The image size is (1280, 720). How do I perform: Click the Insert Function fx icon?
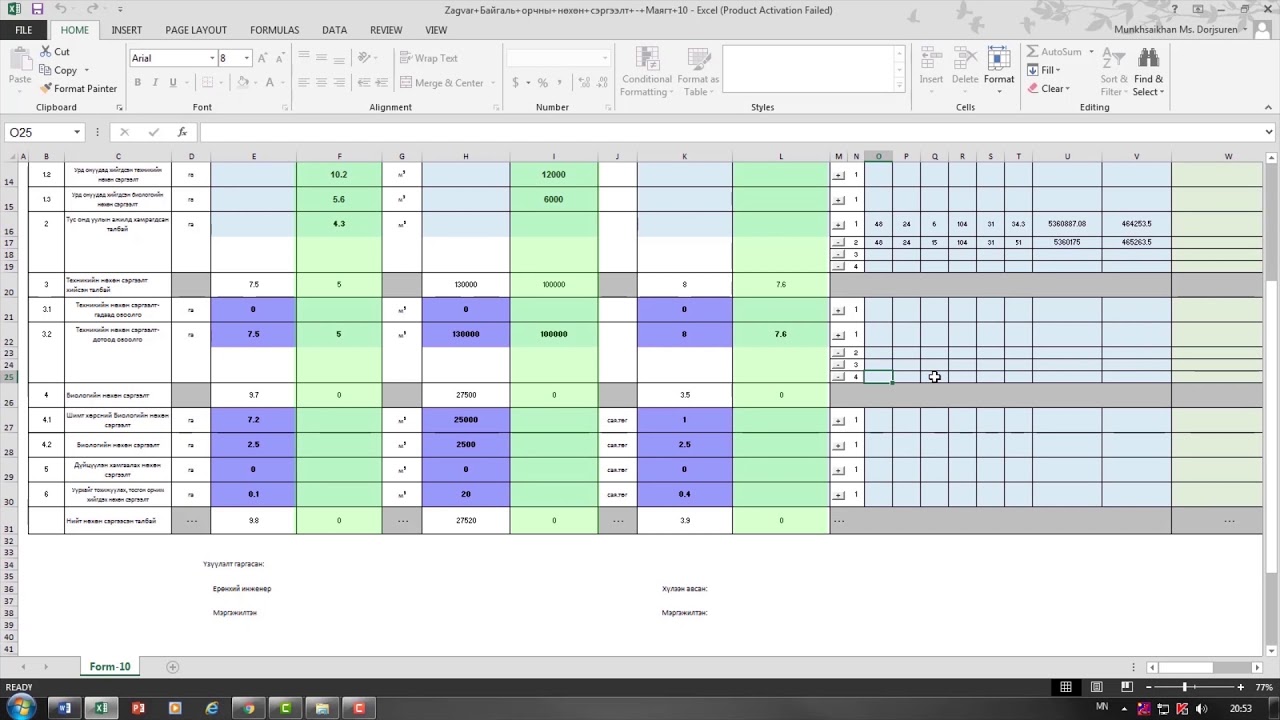coord(182,132)
